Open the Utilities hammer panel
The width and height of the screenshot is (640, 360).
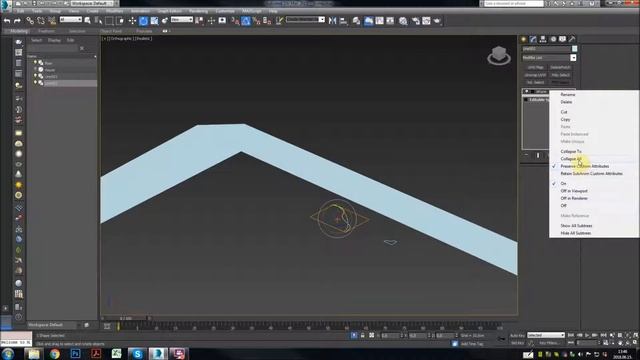(572, 39)
